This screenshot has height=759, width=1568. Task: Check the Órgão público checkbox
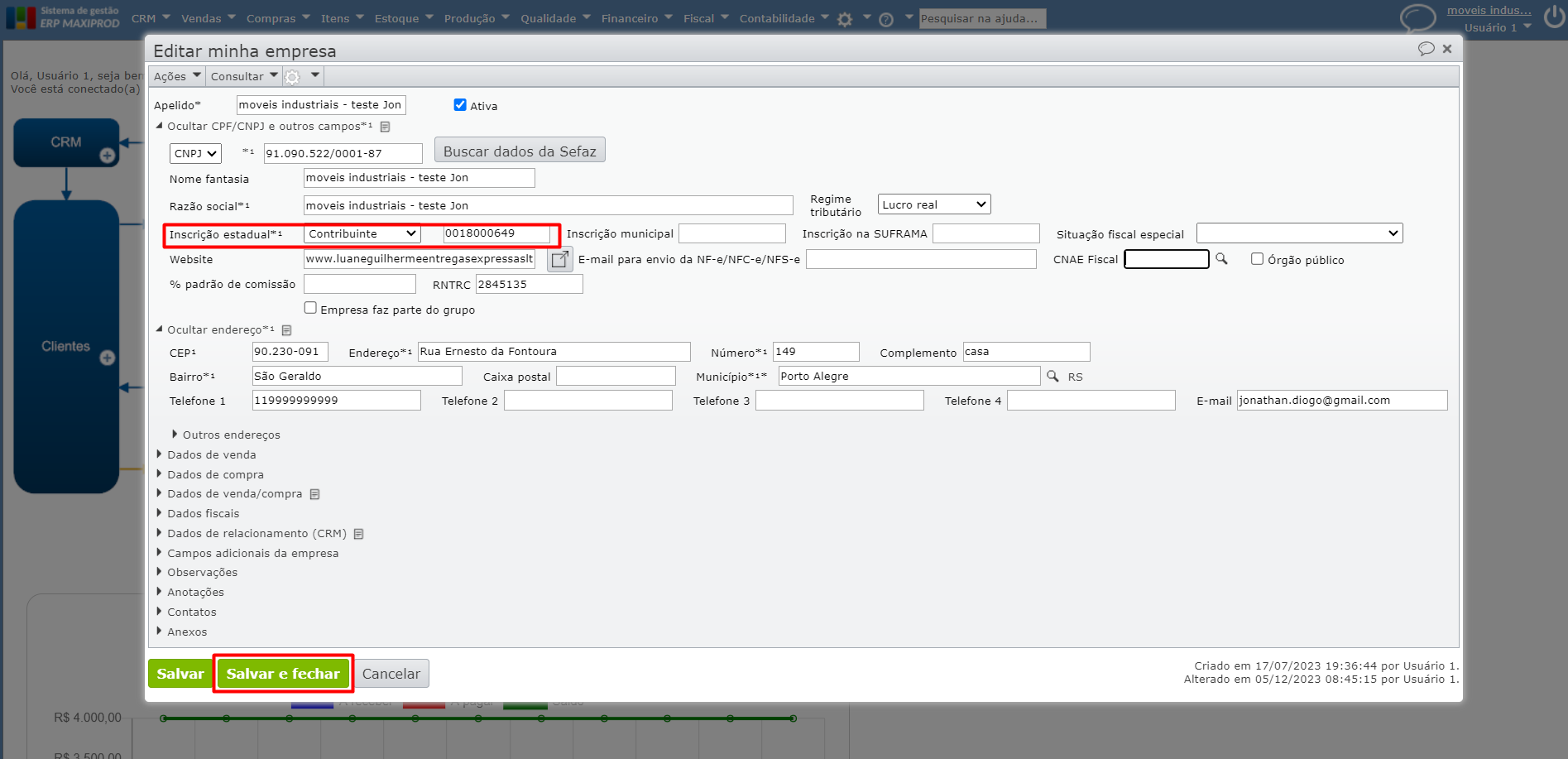coord(1257,259)
